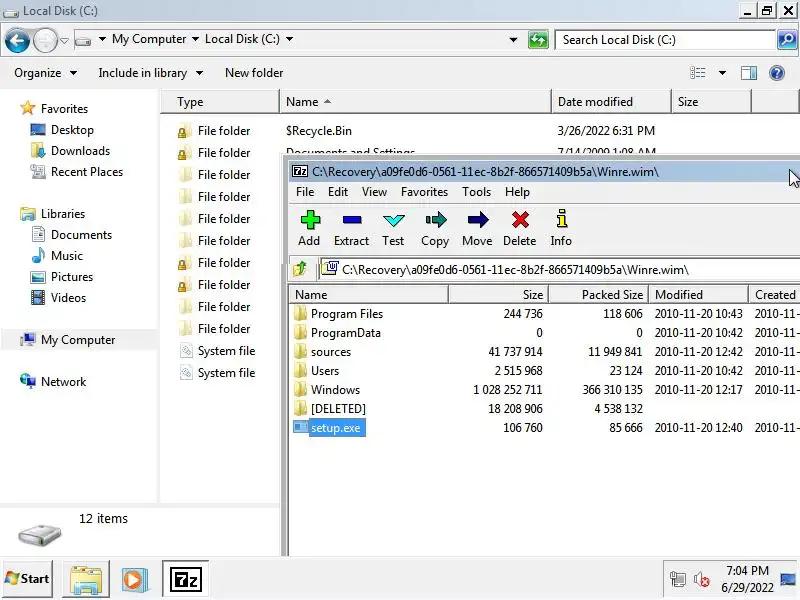This screenshot has height=600, width=800.
Task: Open the address bar history dropdown
Action: coord(513,40)
